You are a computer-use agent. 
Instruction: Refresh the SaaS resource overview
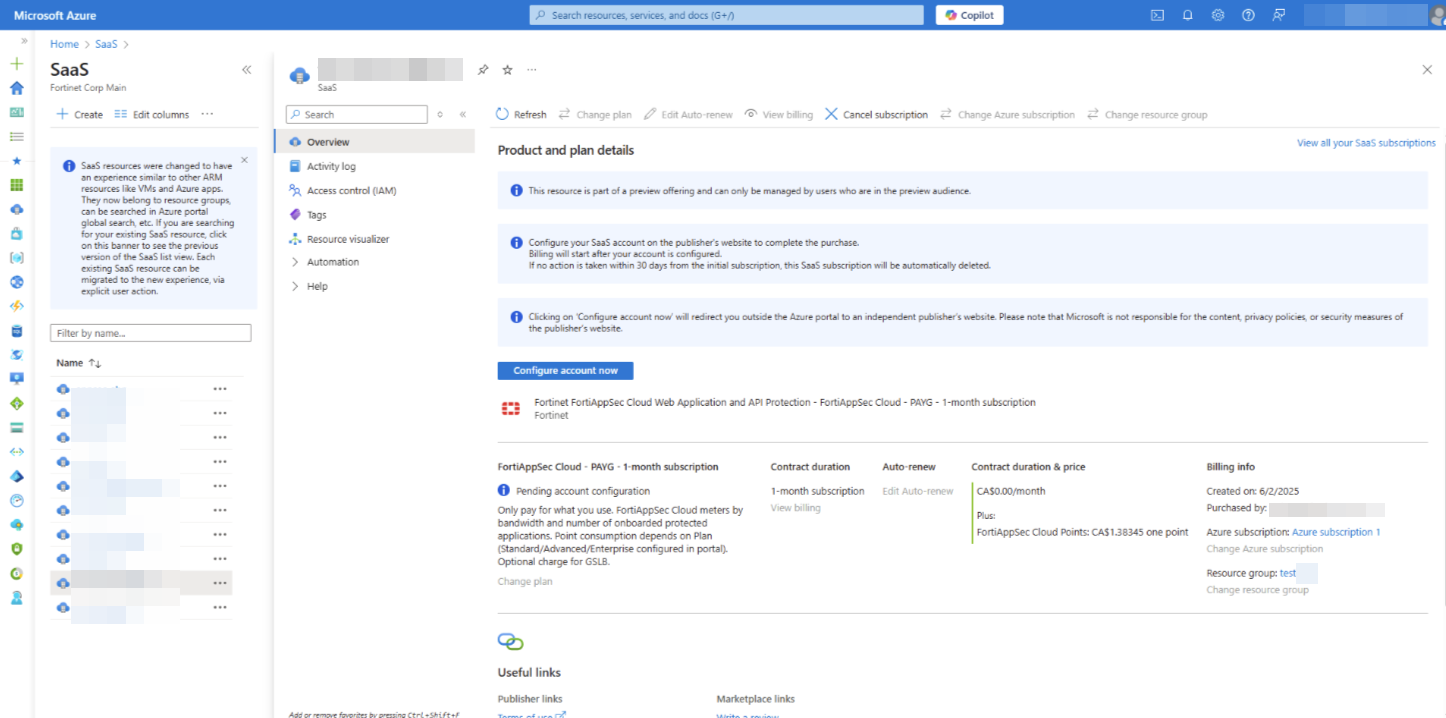tap(519, 114)
